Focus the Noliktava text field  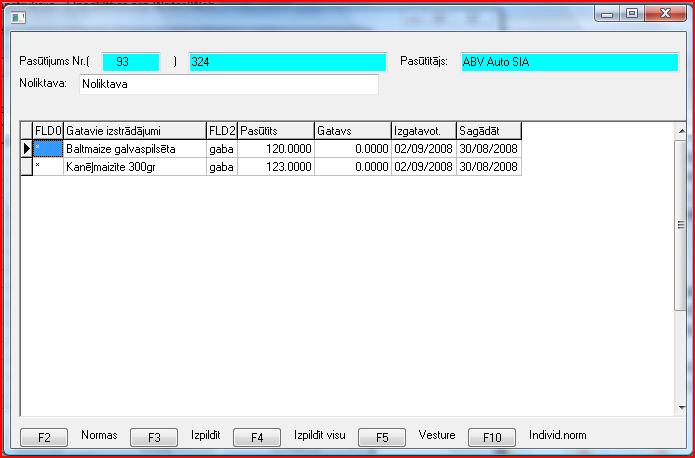pyautogui.click(x=228, y=84)
